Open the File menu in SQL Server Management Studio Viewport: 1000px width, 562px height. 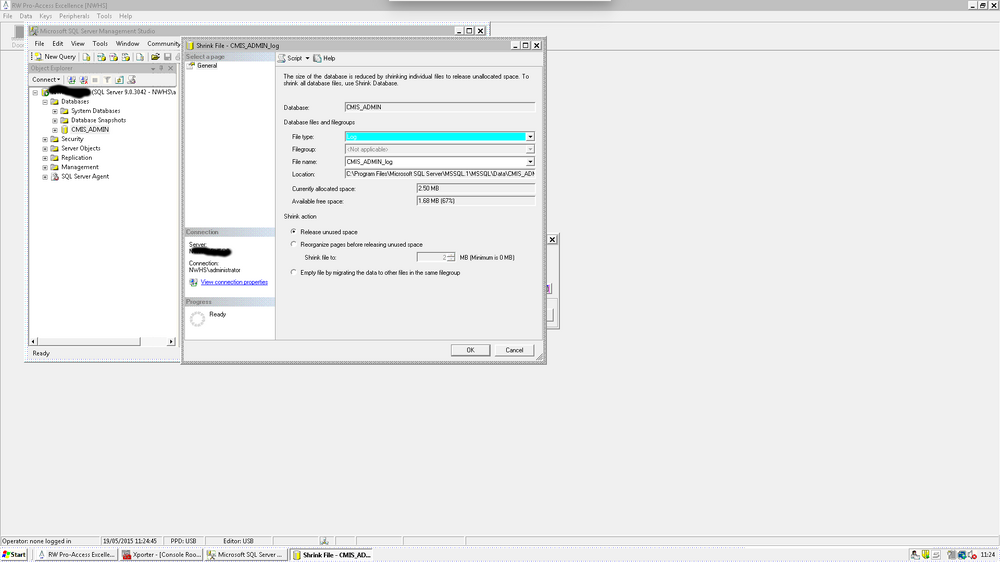tap(40, 43)
